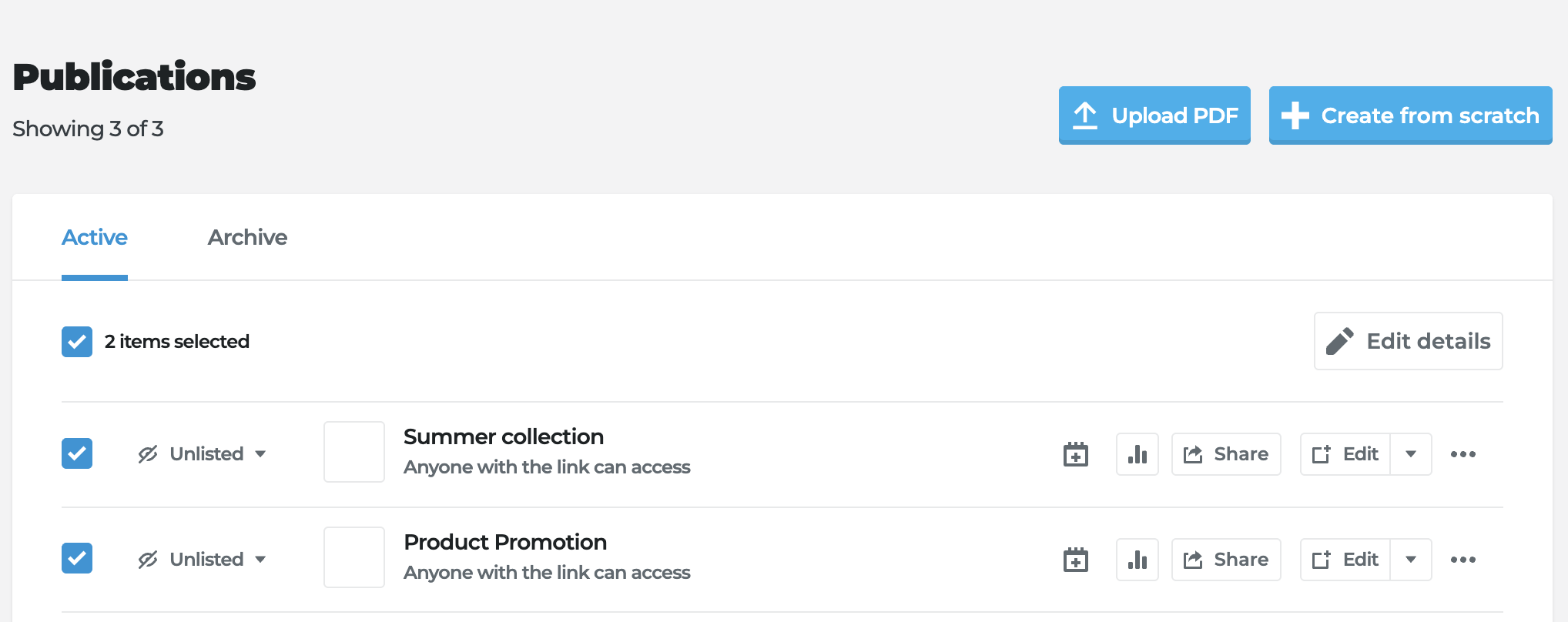Open the Unlisted dropdown for Summer collection
The height and width of the screenshot is (622, 1568).
click(x=262, y=453)
